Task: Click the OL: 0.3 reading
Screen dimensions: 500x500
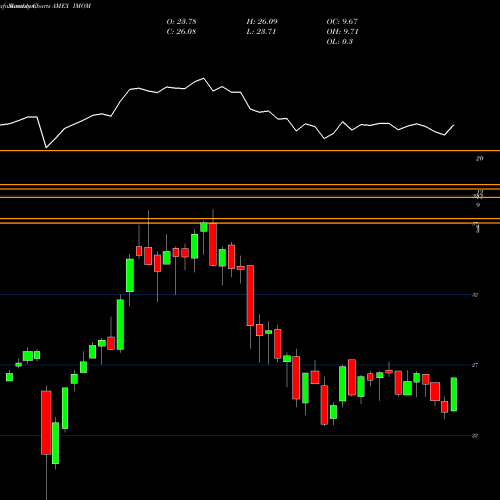Action: click(340, 42)
